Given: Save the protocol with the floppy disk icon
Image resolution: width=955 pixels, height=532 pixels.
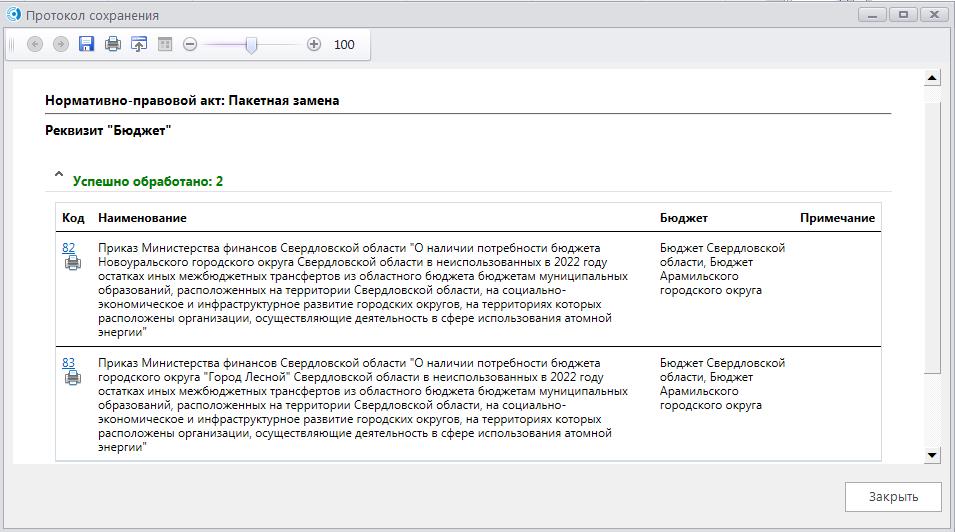Looking at the screenshot, I should click(86, 44).
